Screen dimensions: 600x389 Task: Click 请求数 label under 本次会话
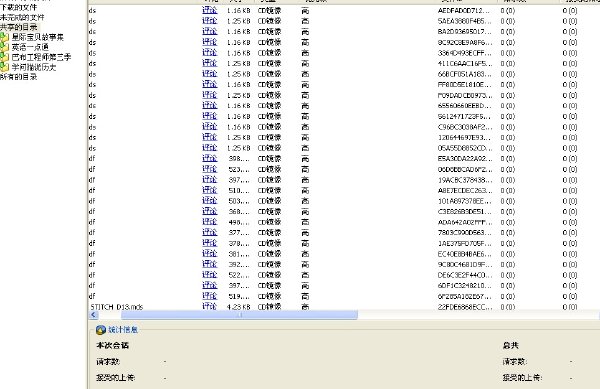pos(108,361)
